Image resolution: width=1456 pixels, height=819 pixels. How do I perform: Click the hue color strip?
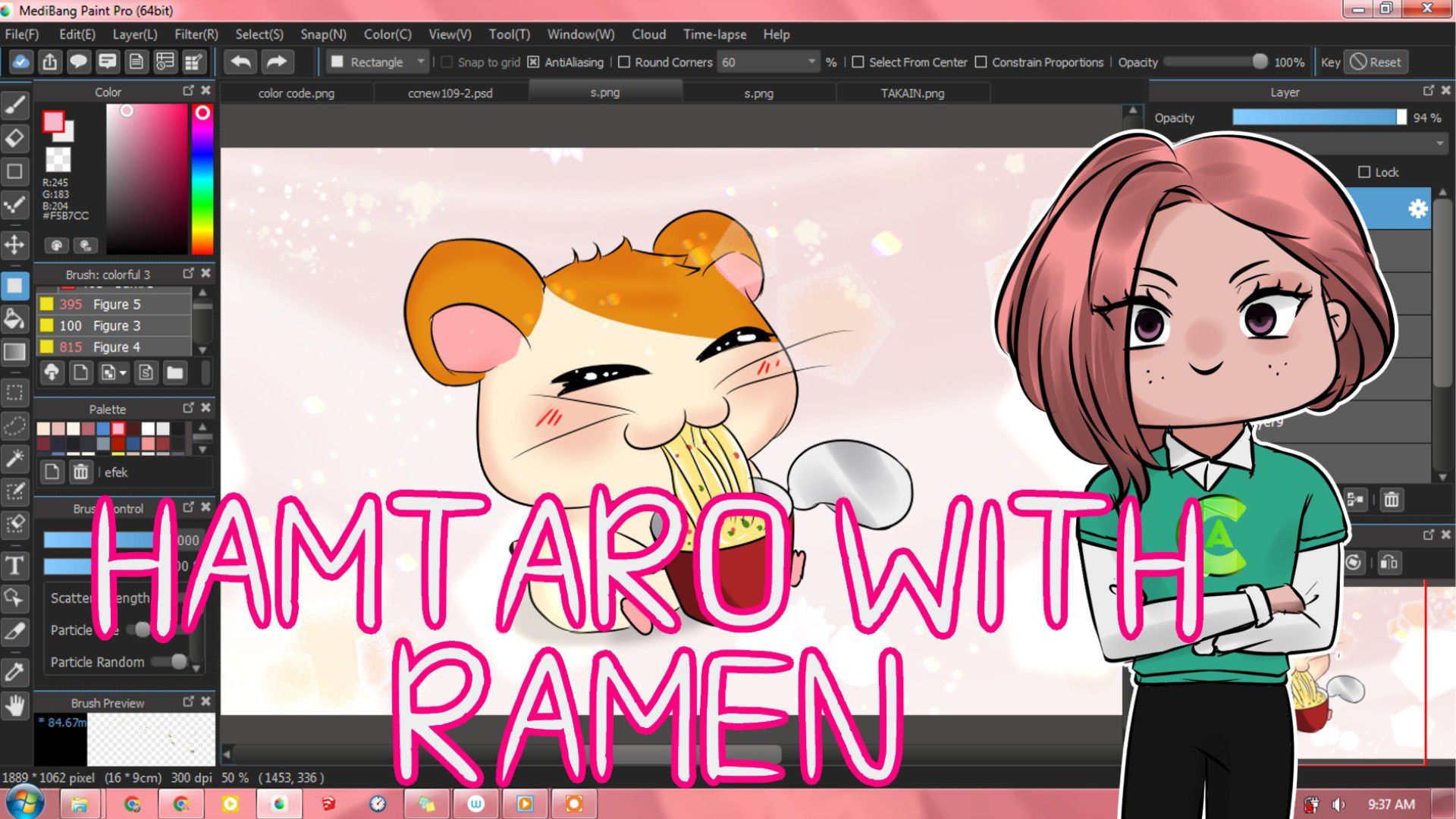[x=202, y=179]
